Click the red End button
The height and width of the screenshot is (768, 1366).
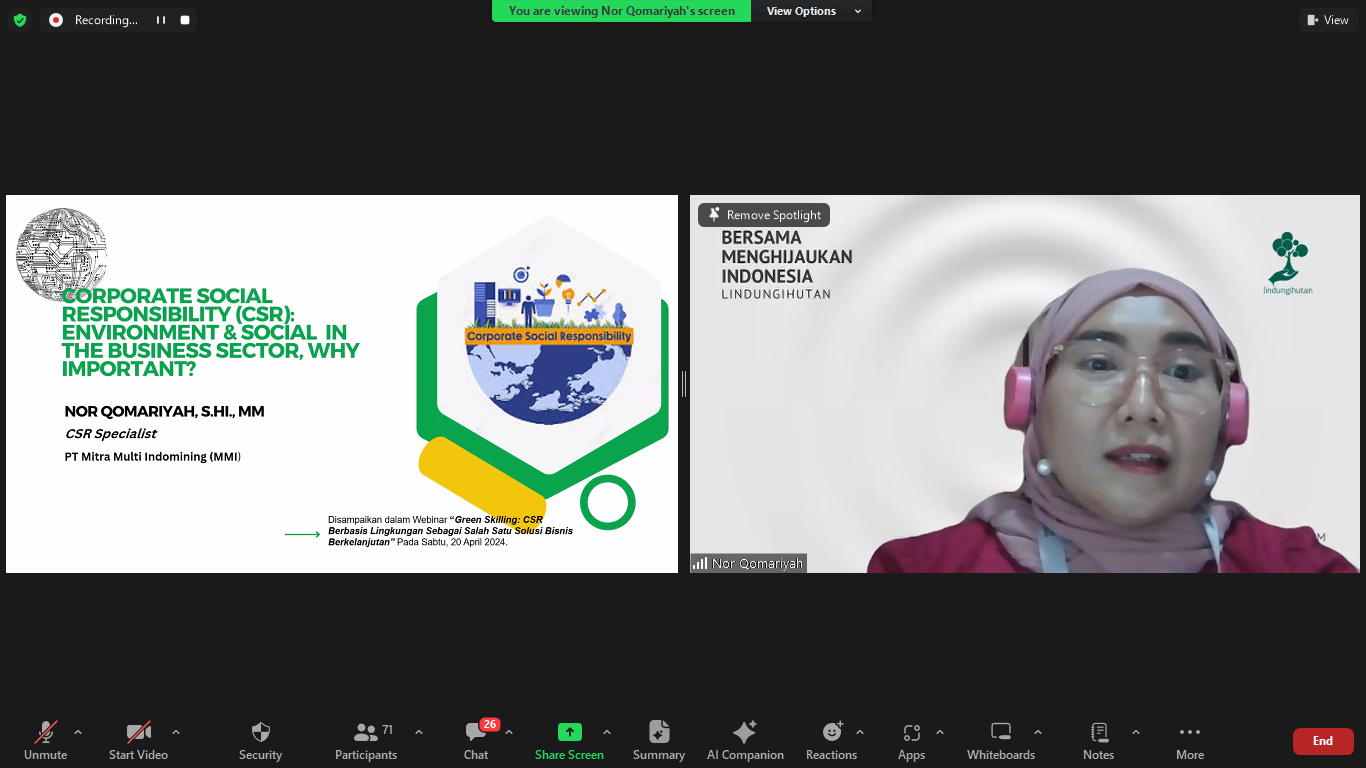coord(1322,741)
